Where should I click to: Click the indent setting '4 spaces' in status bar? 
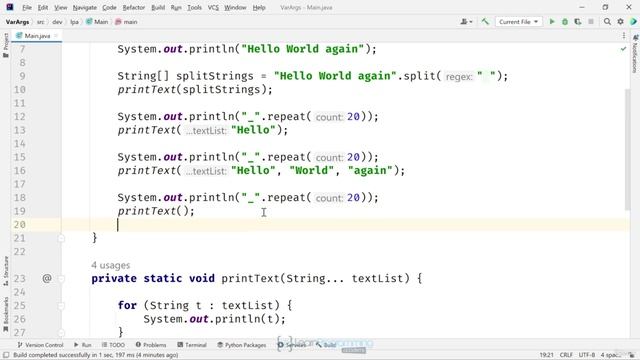pos(610,355)
